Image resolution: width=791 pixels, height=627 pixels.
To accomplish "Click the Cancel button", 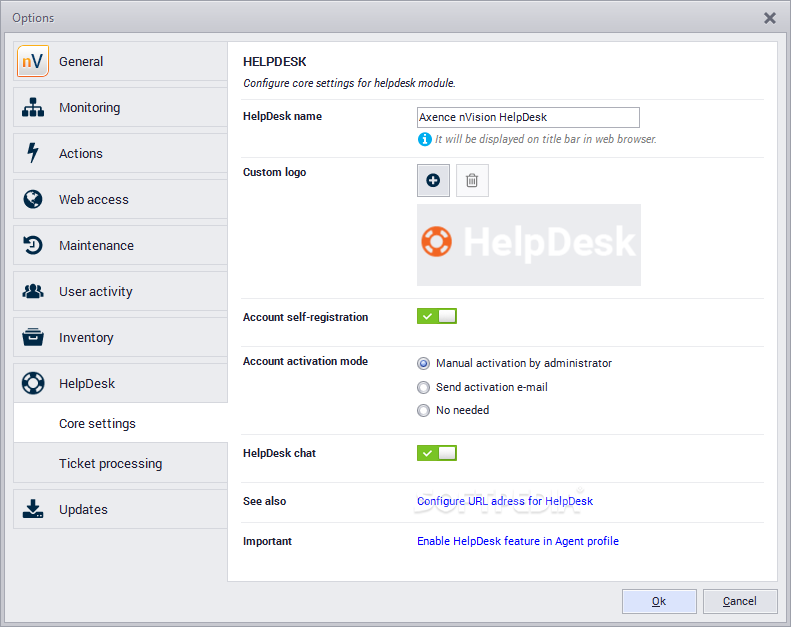I will 740,601.
